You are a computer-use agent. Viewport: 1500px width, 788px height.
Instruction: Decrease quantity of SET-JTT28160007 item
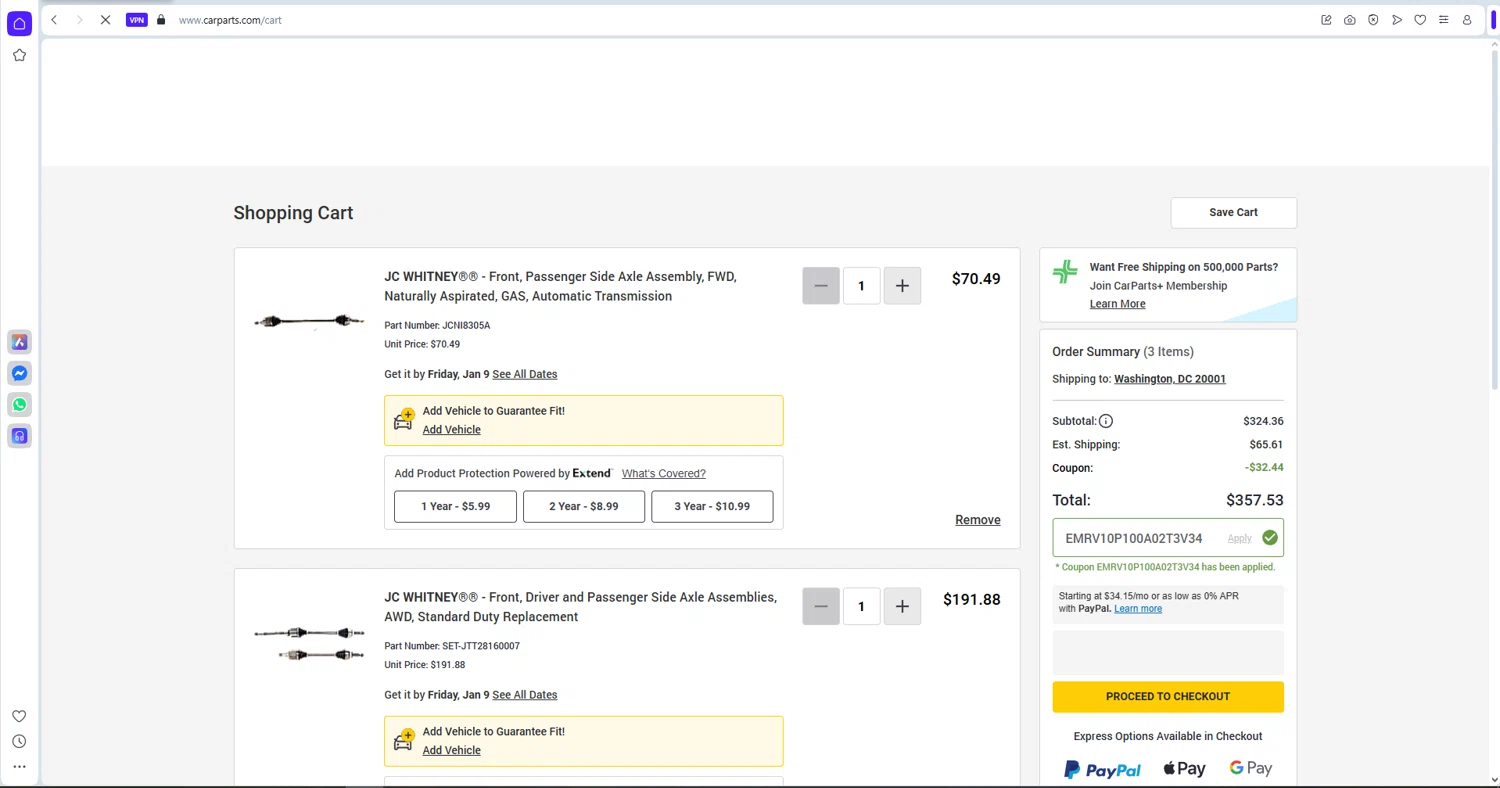pyautogui.click(x=821, y=607)
